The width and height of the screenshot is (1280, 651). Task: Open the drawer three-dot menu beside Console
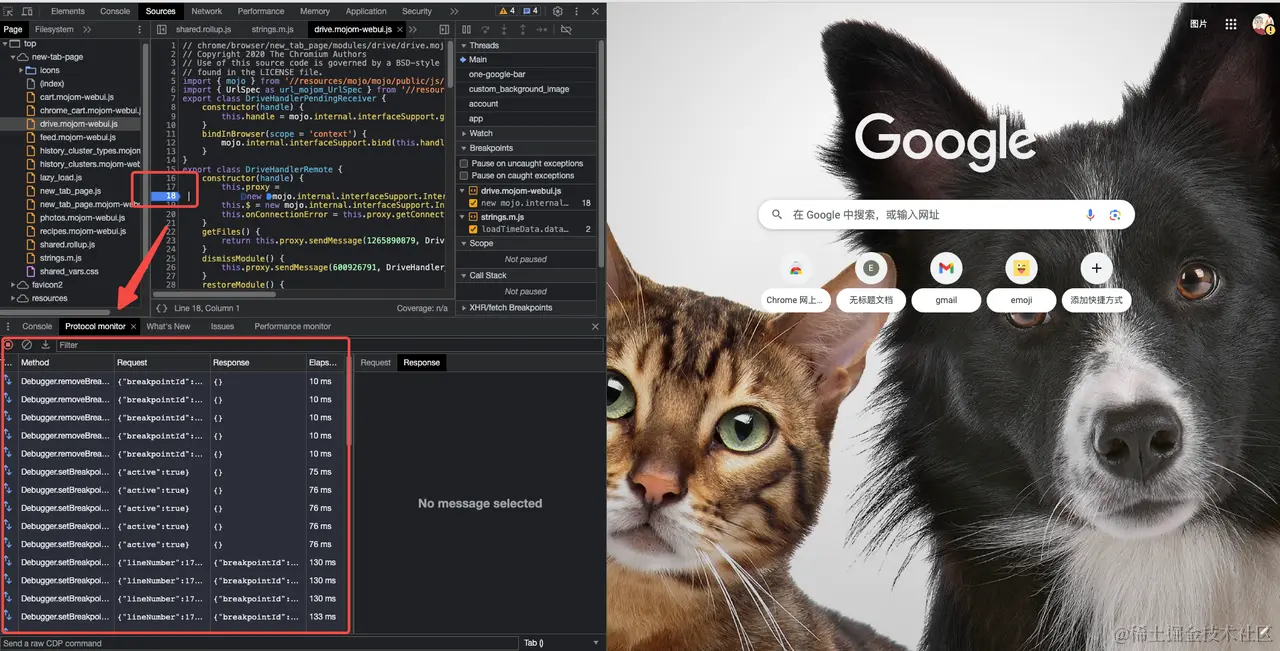9,326
